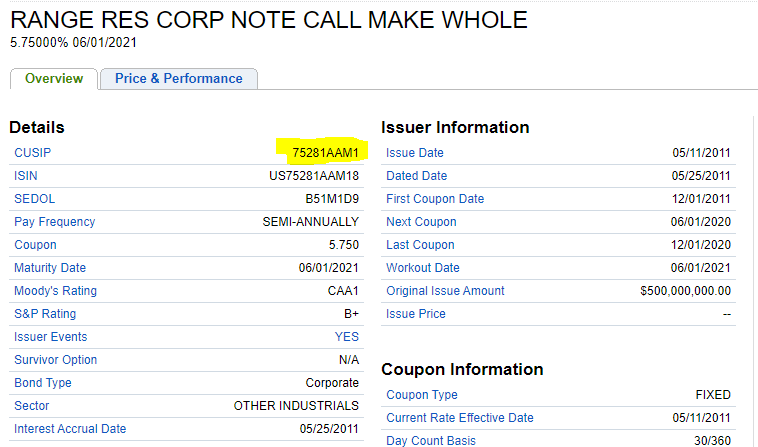
Task: Click the Issue Date label
Action: [415, 153]
